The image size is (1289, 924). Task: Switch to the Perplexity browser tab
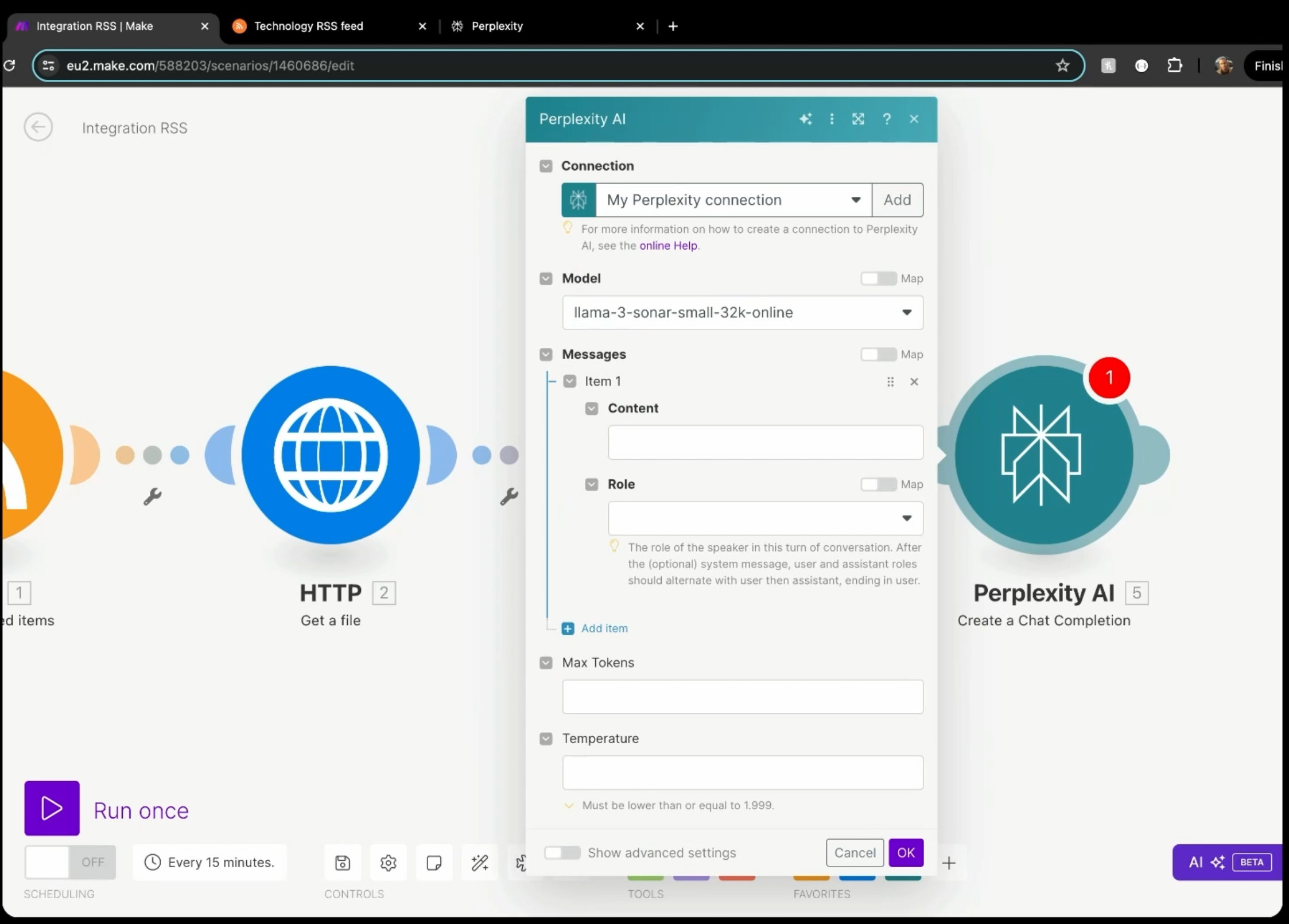[x=497, y=26]
